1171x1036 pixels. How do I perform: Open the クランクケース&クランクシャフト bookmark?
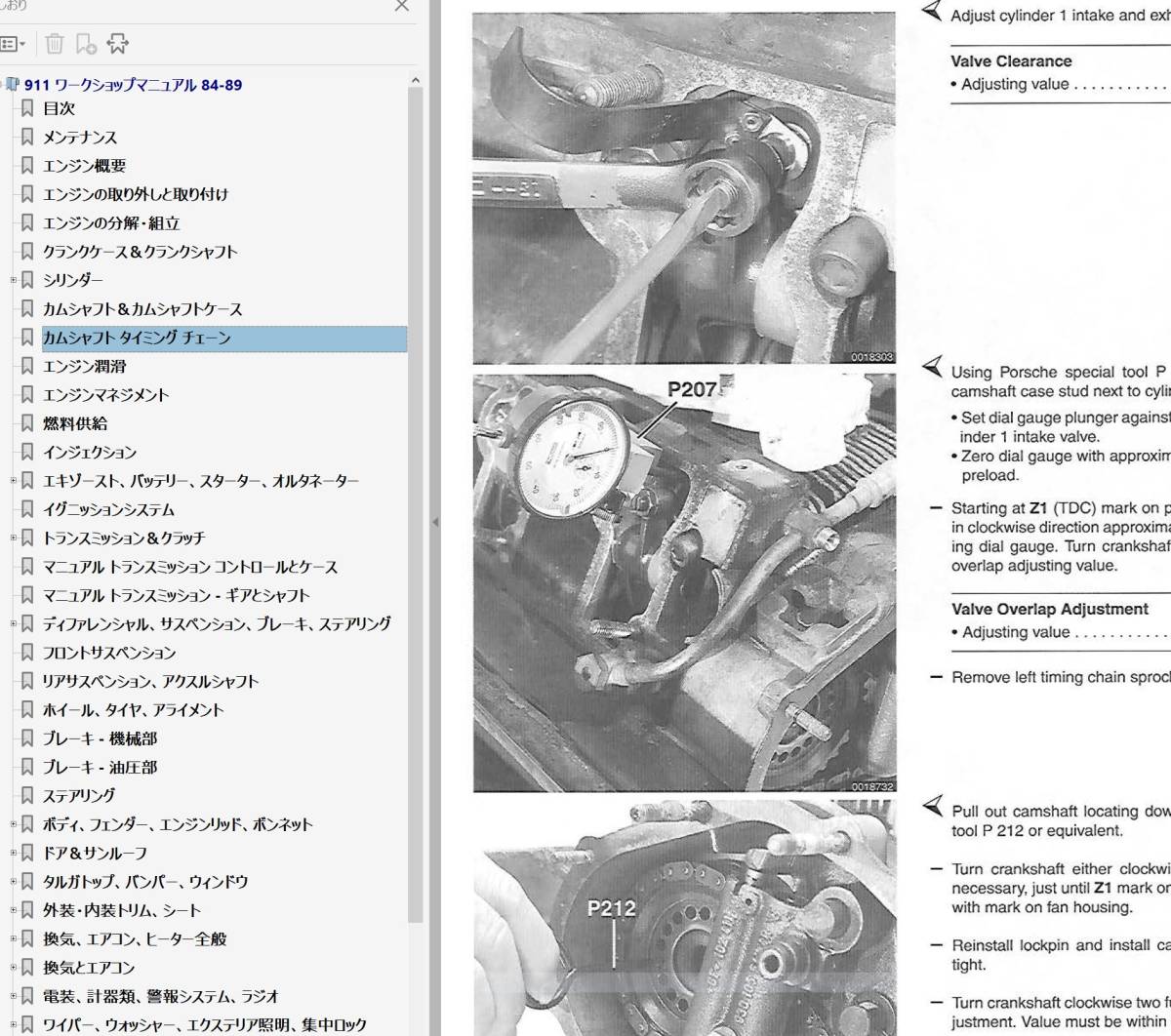[141, 252]
